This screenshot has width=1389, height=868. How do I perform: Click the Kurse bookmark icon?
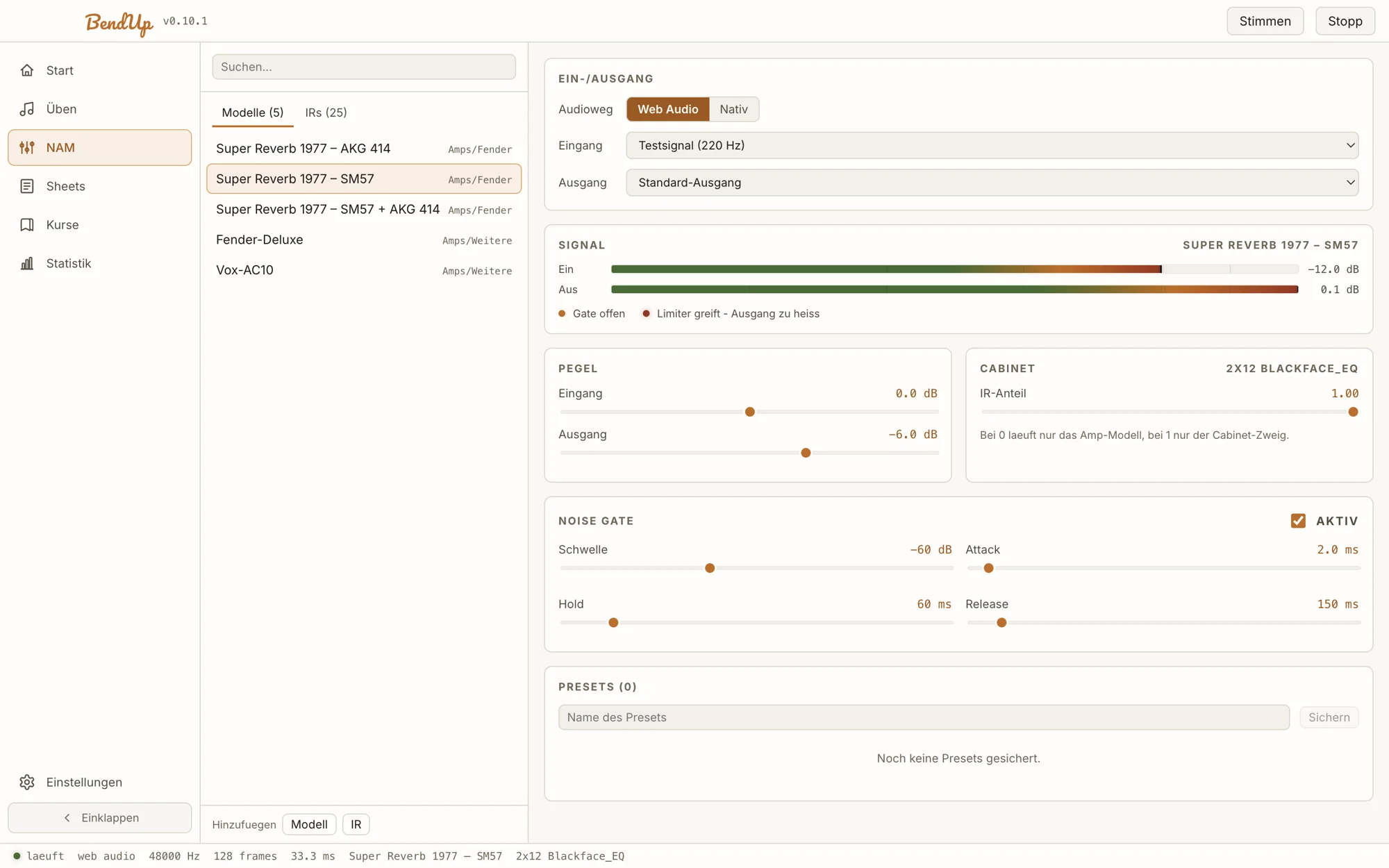coord(27,224)
